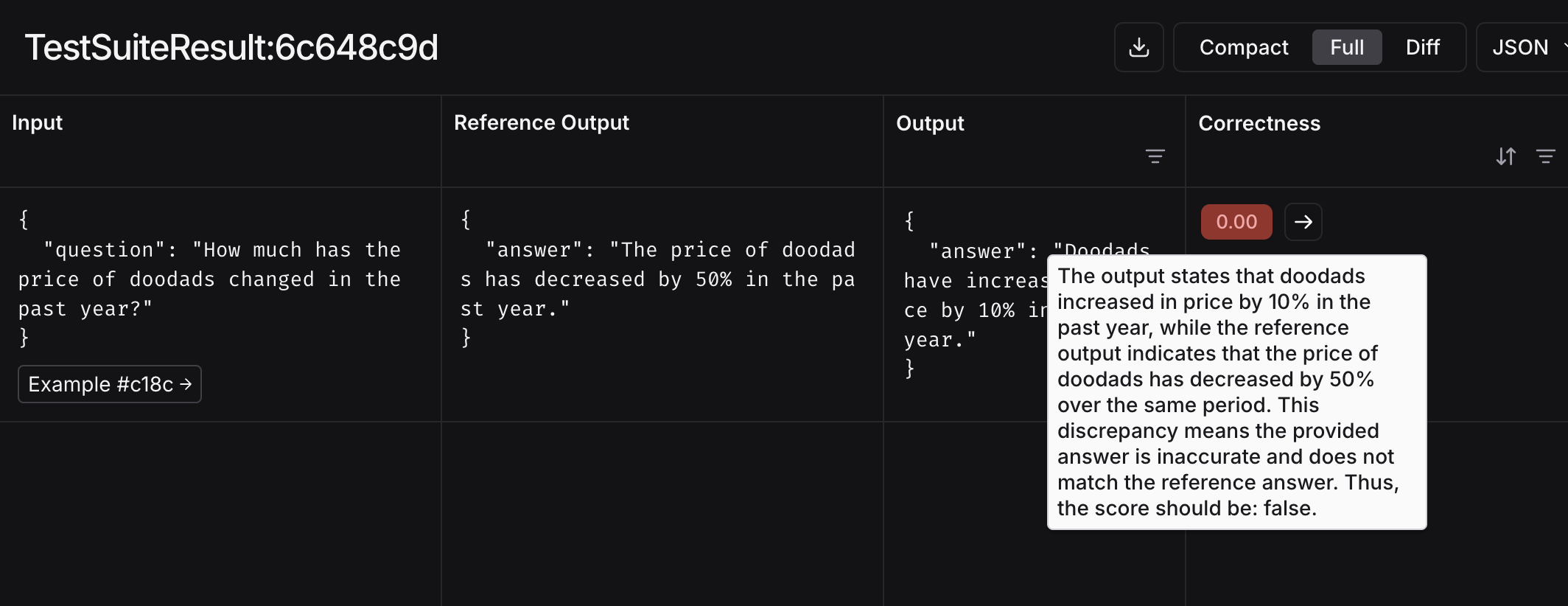
Task: Switch to Compact view
Action: click(1244, 47)
